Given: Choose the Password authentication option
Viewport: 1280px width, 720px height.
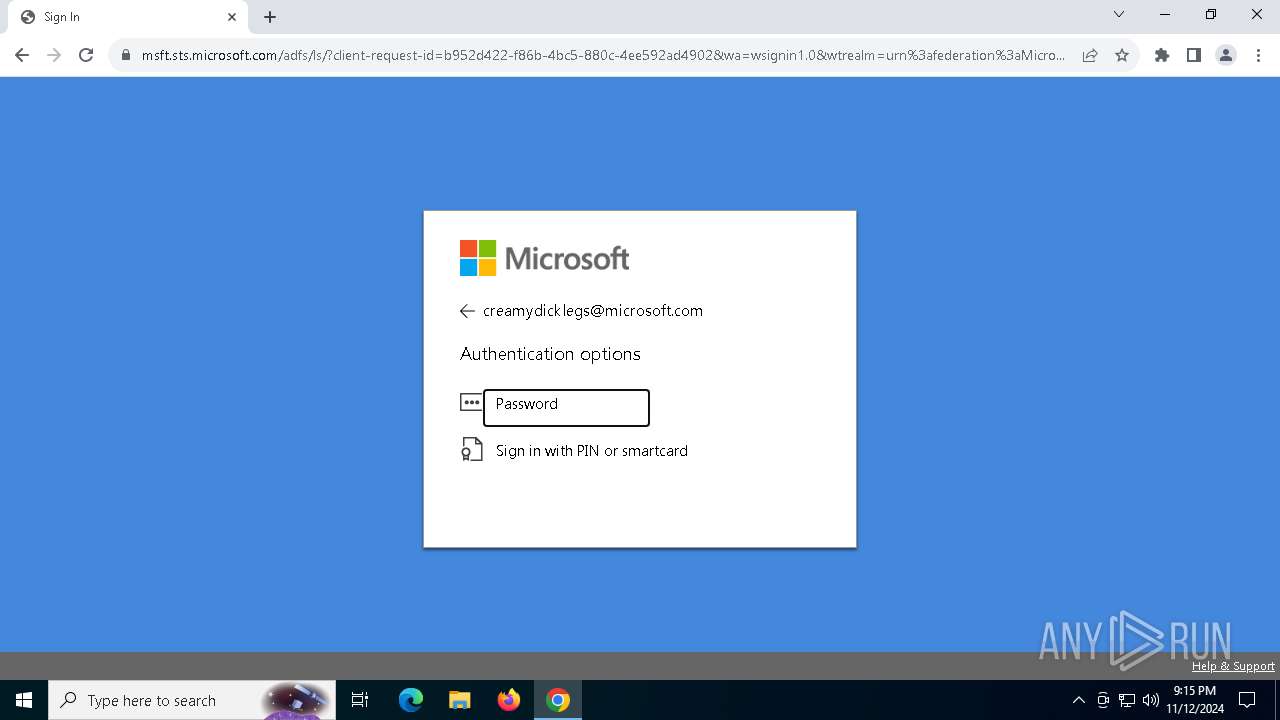Looking at the screenshot, I should click(566, 408).
